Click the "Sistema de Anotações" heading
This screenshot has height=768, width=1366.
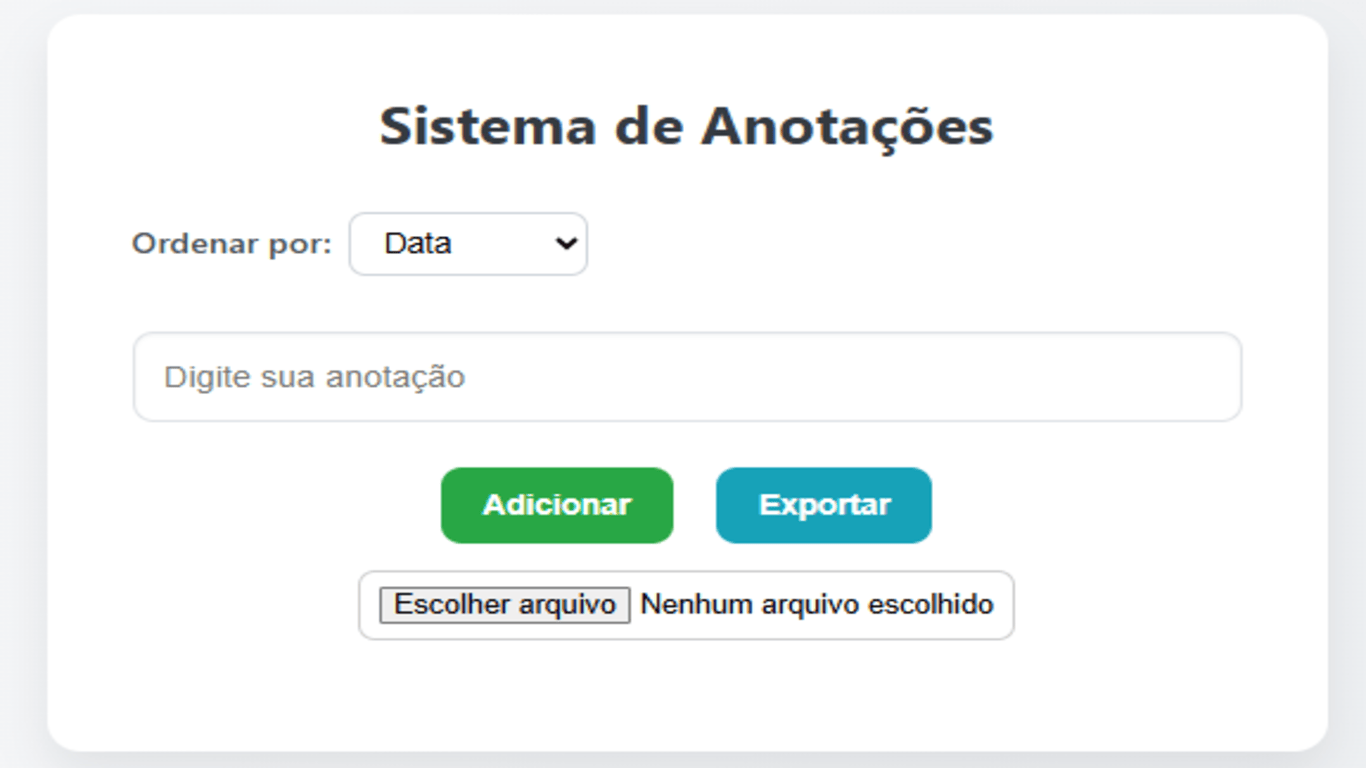point(686,127)
